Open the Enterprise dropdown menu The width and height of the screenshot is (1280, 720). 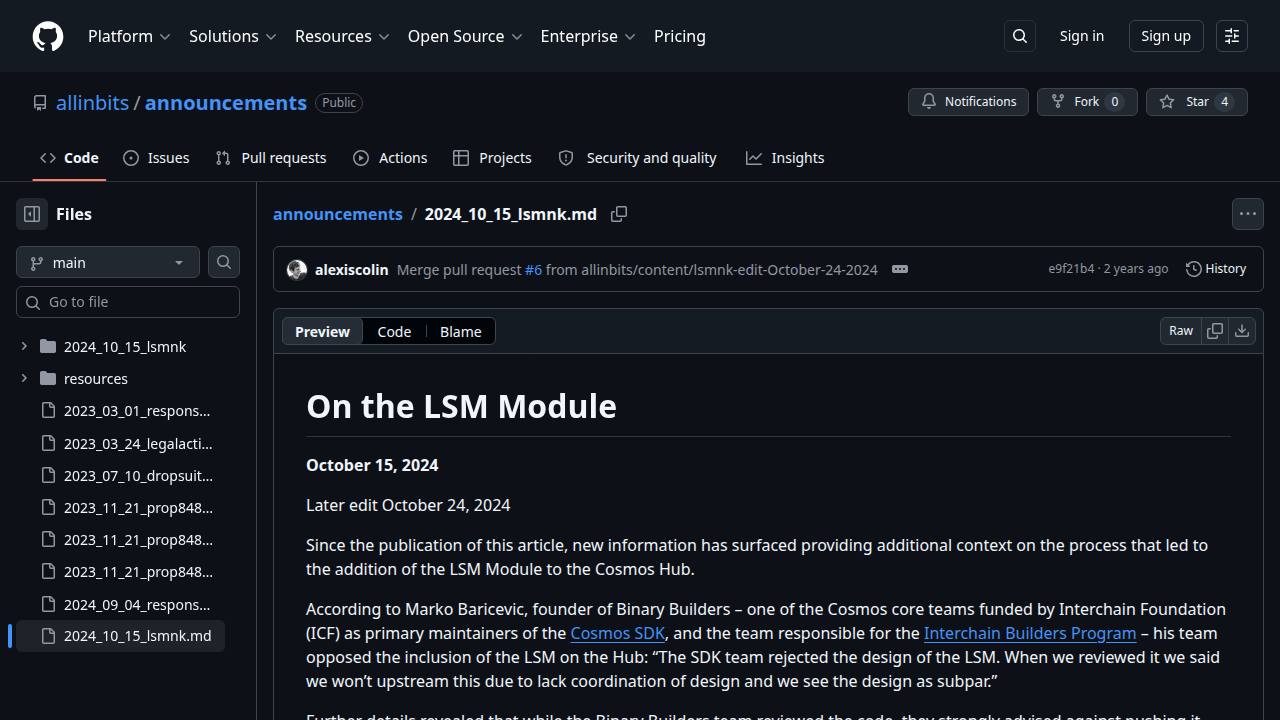588,36
